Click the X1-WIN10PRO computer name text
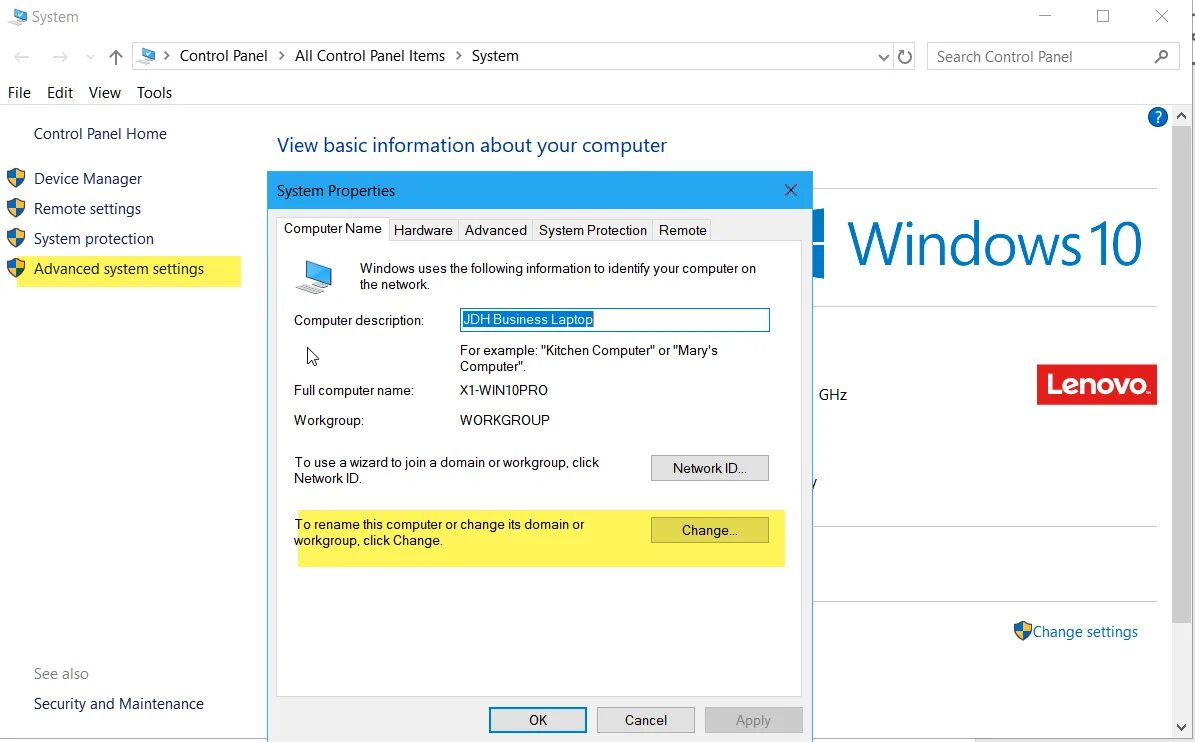This screenshot has width=1195, height=742. (x=503, y=390)
